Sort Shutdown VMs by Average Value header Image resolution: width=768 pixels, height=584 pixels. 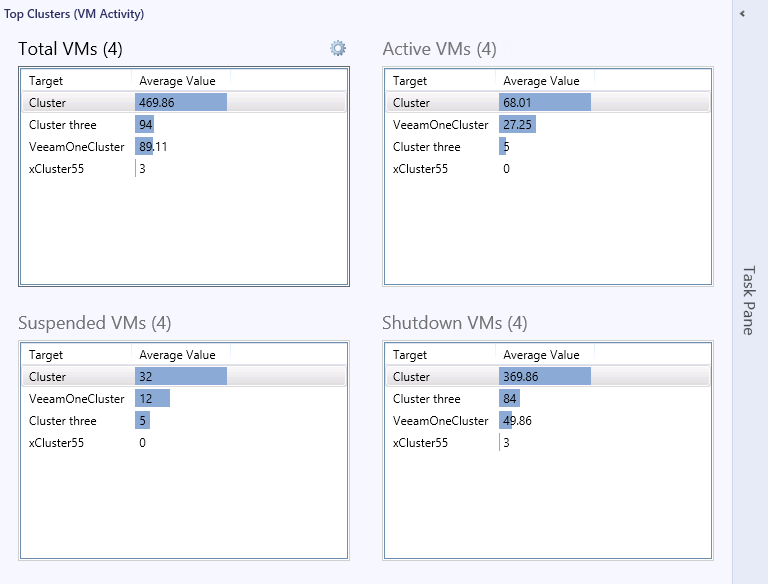tap(541, 355)
